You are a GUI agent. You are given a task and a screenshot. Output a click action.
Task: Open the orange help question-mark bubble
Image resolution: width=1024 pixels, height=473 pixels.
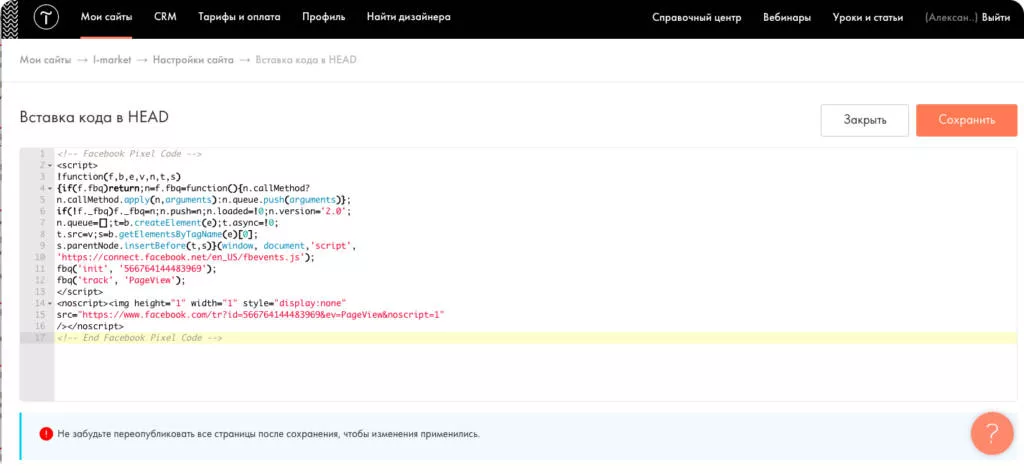pyautogui.click(x=992, y=433)
